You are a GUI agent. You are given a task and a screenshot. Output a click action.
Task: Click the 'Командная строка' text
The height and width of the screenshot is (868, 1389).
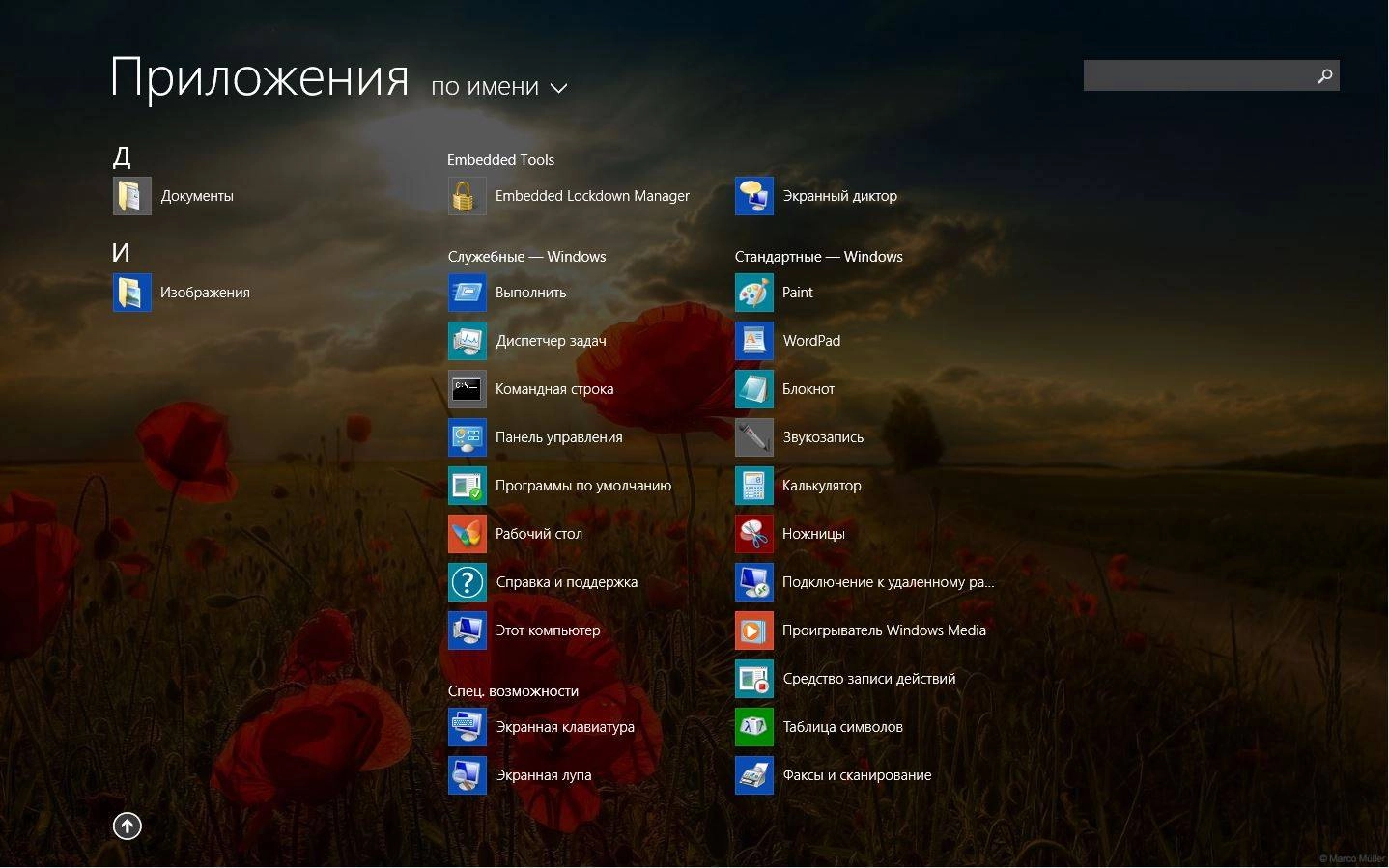pos(554,389)
